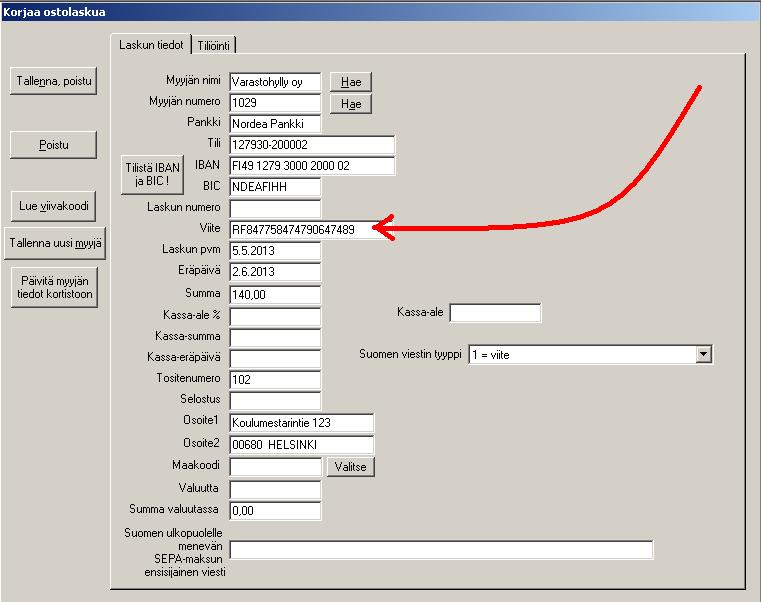The width and height of the screenshot is (761, 602).
Task: Click the Valitse button for Maakoodi
Action: point(350,467)
